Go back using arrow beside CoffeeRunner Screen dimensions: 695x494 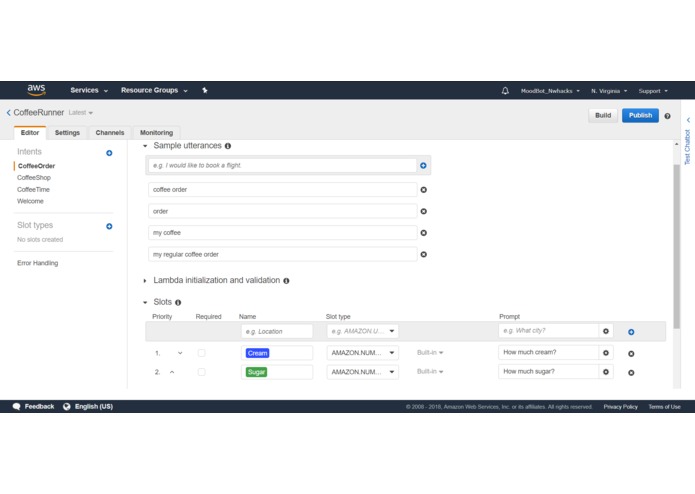coord(8,113)
